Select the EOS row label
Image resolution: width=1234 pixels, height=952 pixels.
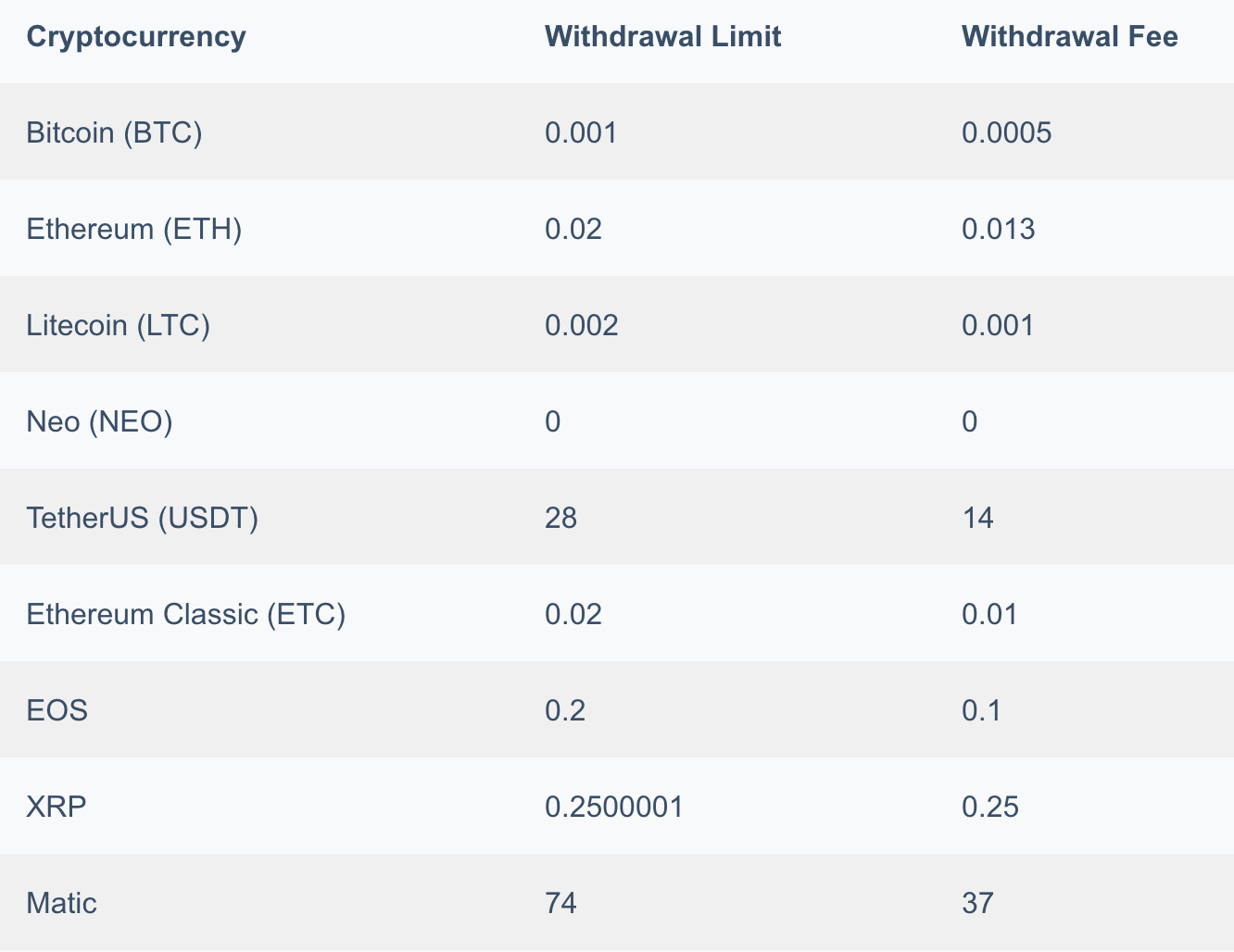(57, 710)
